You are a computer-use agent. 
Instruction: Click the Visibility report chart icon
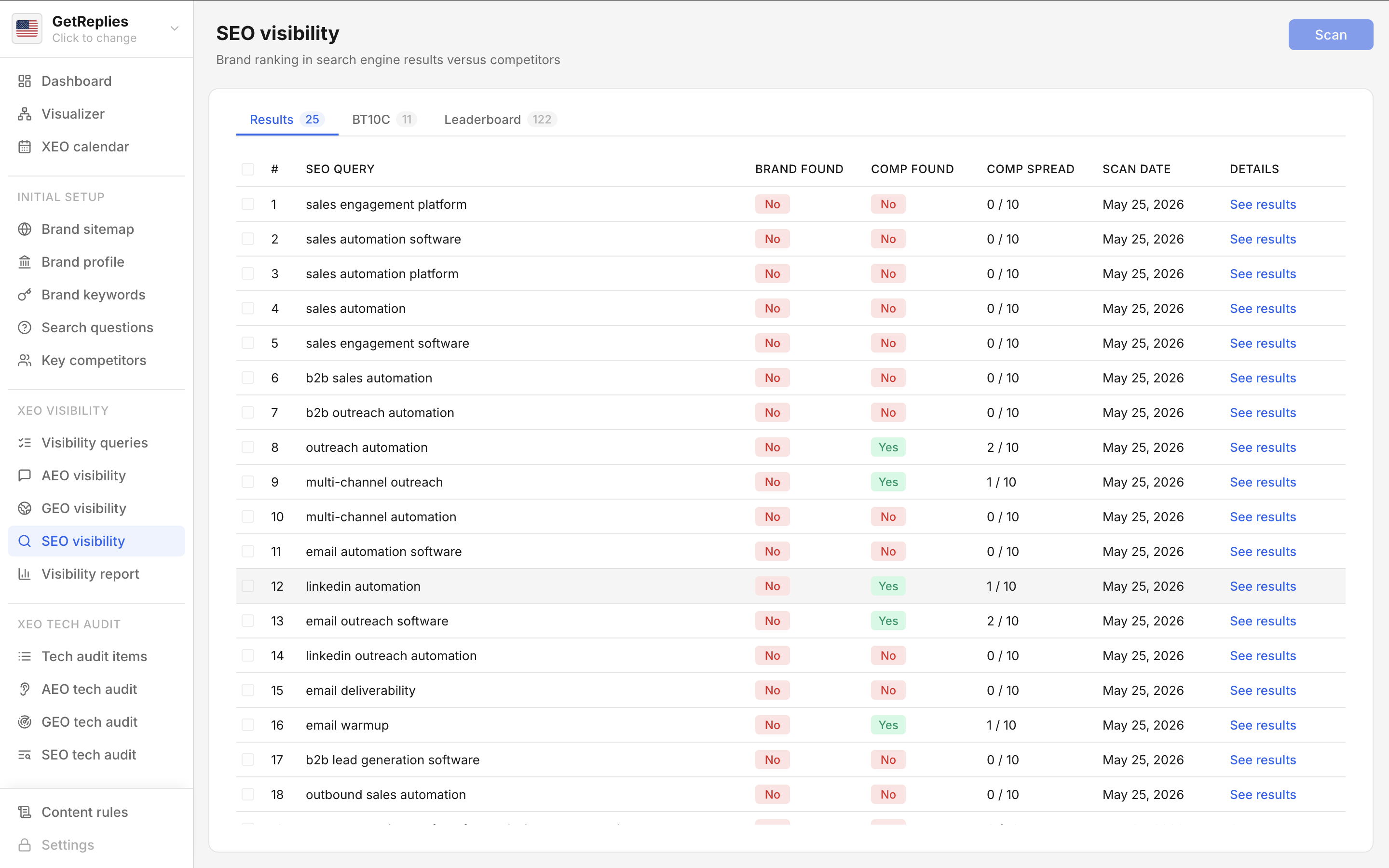click(25, 573)
